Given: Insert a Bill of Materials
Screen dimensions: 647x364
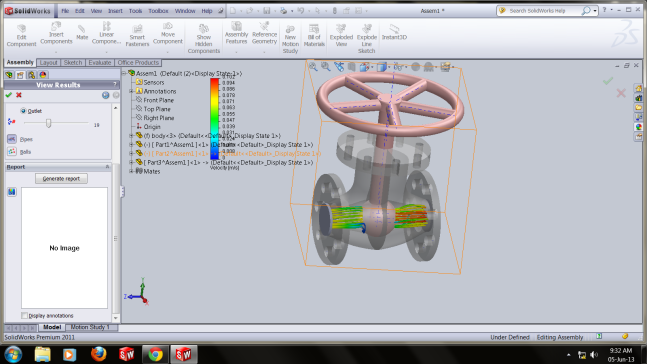Looking at the screenshot, I should pyautogui.click(x=314, y=35).
